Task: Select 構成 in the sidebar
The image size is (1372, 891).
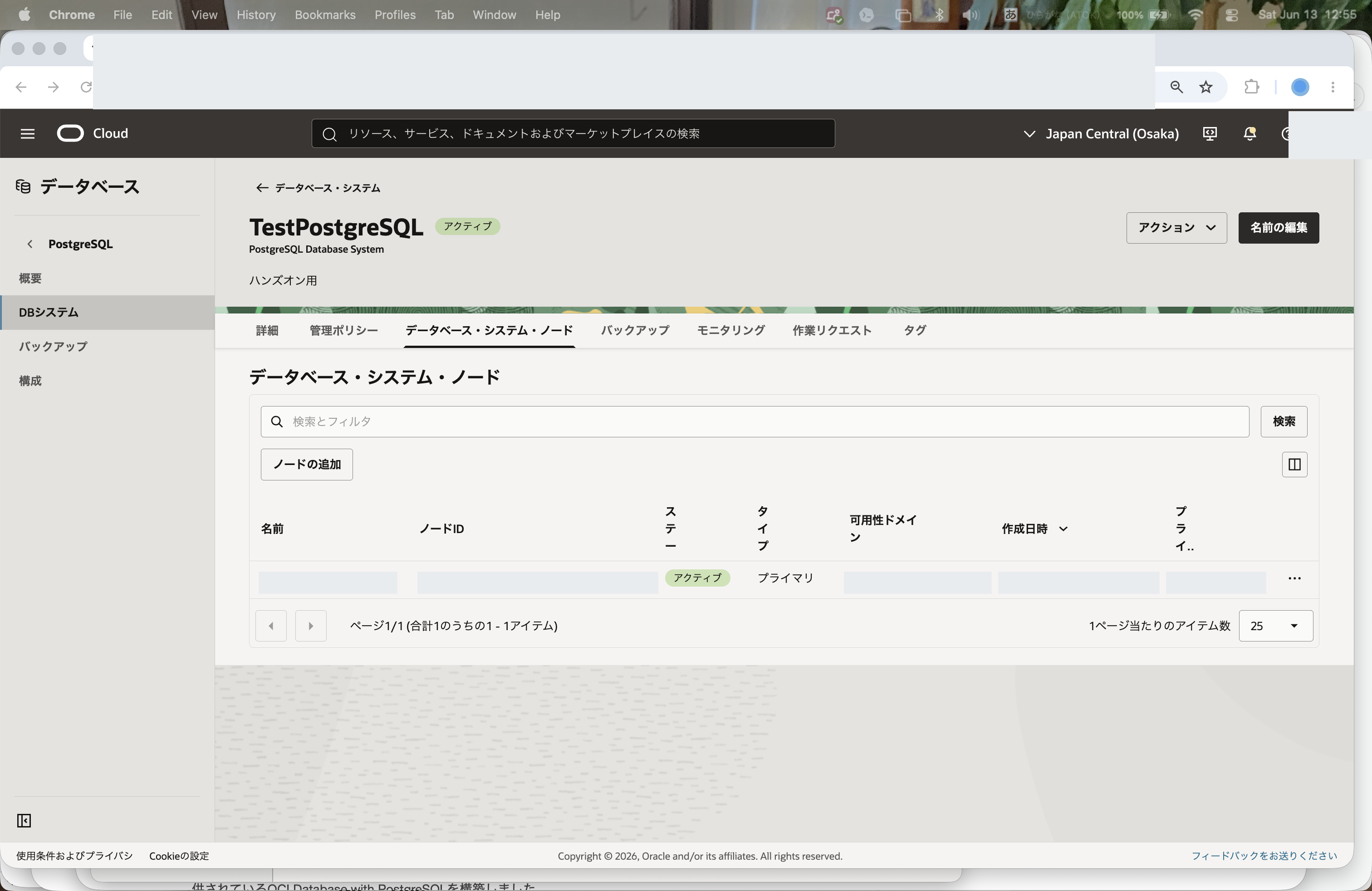Action: (x=107, y=381)
